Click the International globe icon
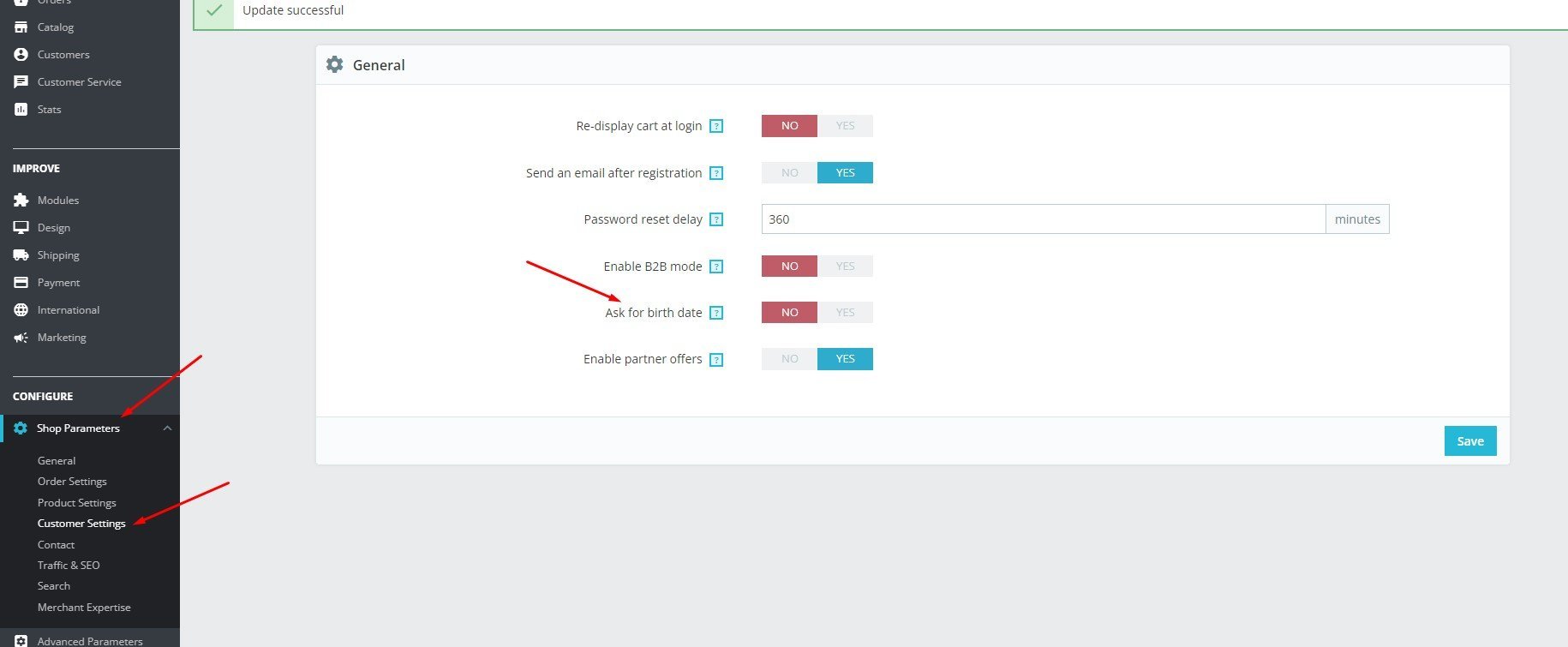This screenshot has width=1568, height=647. point(21,310)
